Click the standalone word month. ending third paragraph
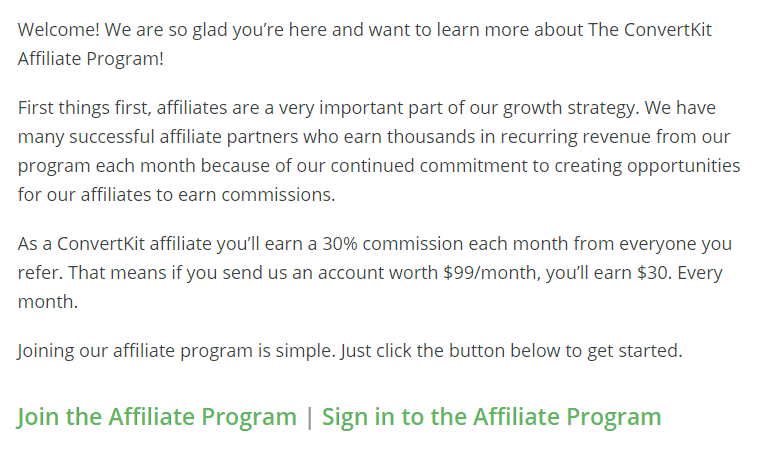This screenshot has height=461, width=763. pos(48,302)
